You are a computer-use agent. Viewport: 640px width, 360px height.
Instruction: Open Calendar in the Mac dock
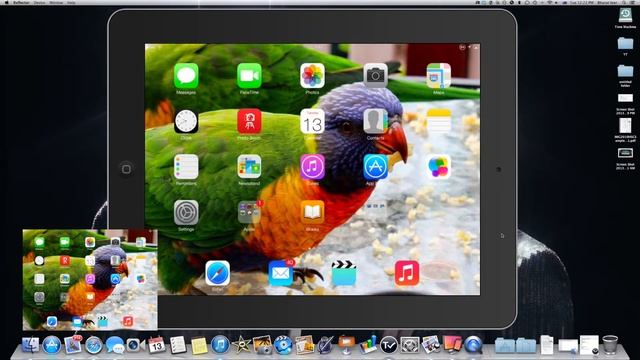(156, 345)
